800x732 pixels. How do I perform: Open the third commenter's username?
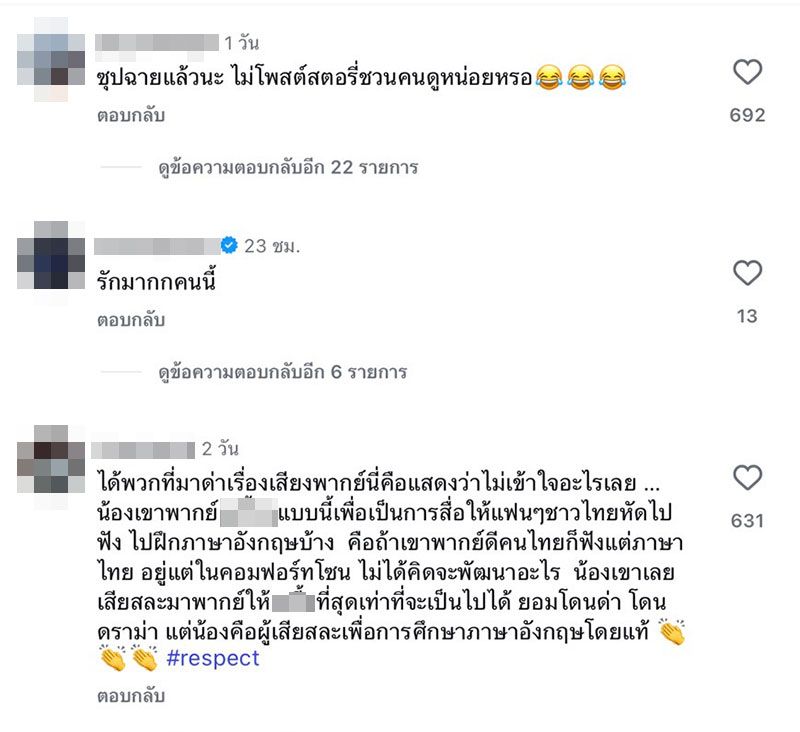click(143, 450)
